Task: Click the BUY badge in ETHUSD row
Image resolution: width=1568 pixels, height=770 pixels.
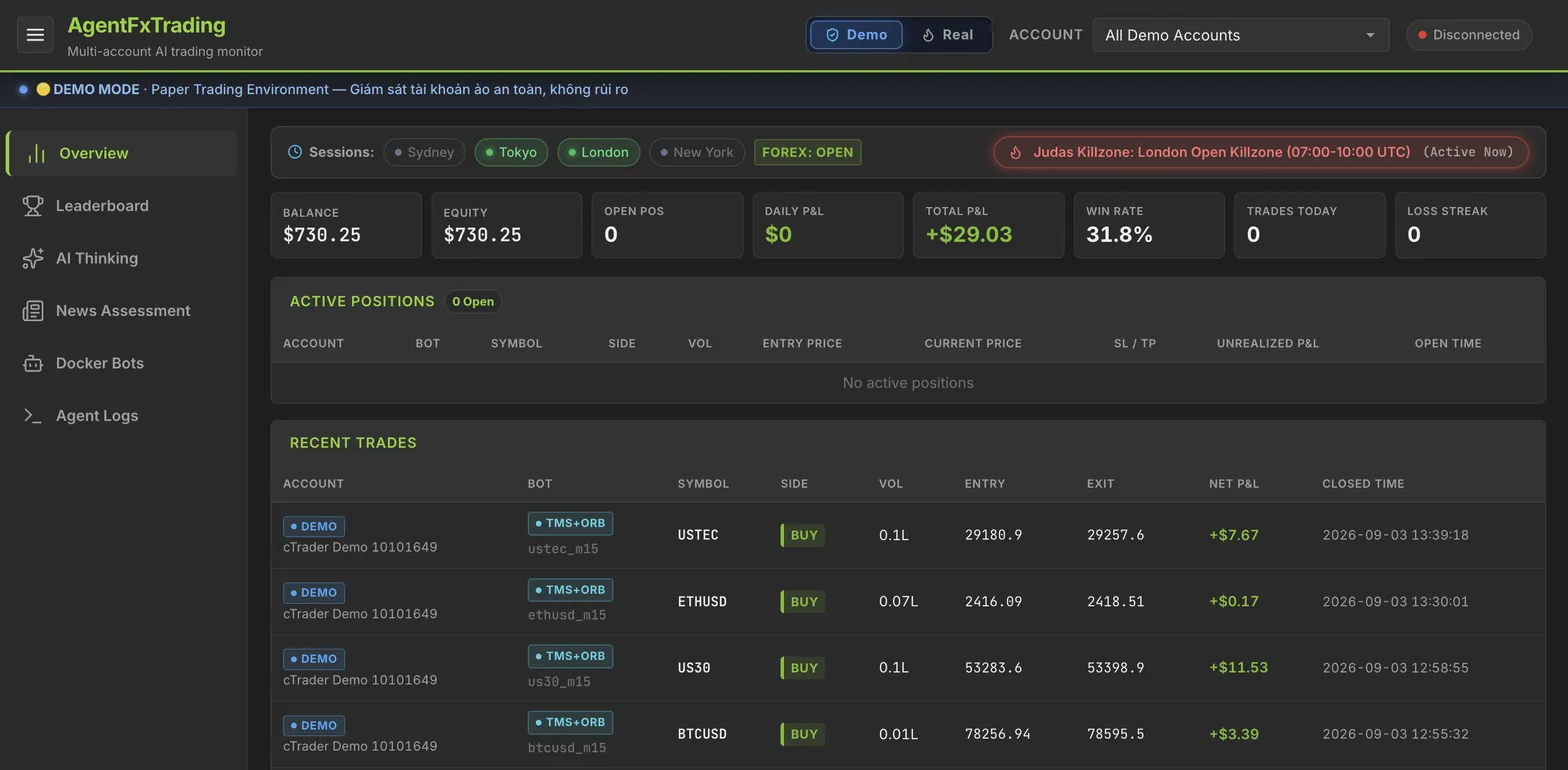Action: tap(803, 602)
